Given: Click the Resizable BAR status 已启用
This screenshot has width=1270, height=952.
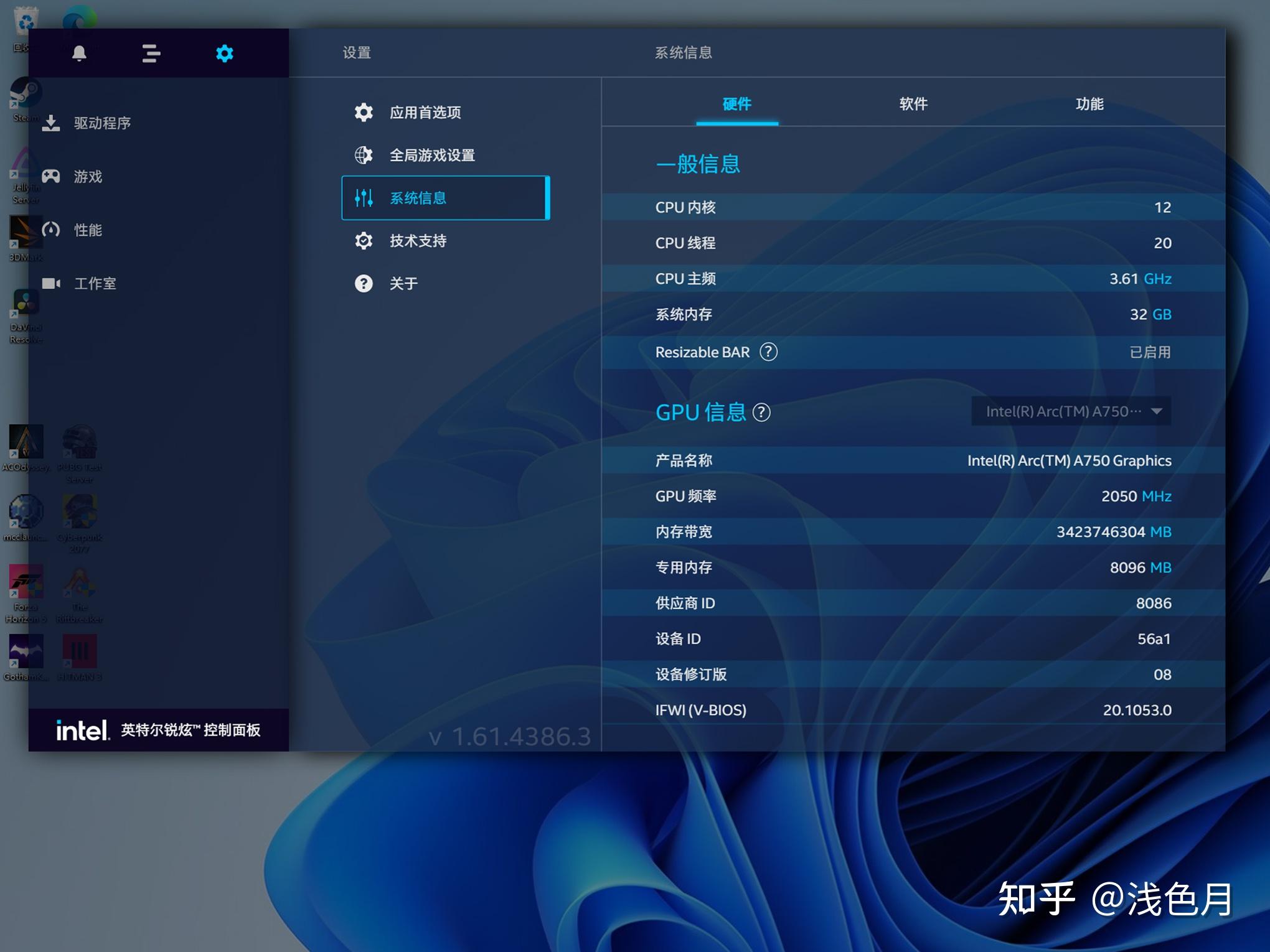Looking at the screenshot, I should (1150, 352).
